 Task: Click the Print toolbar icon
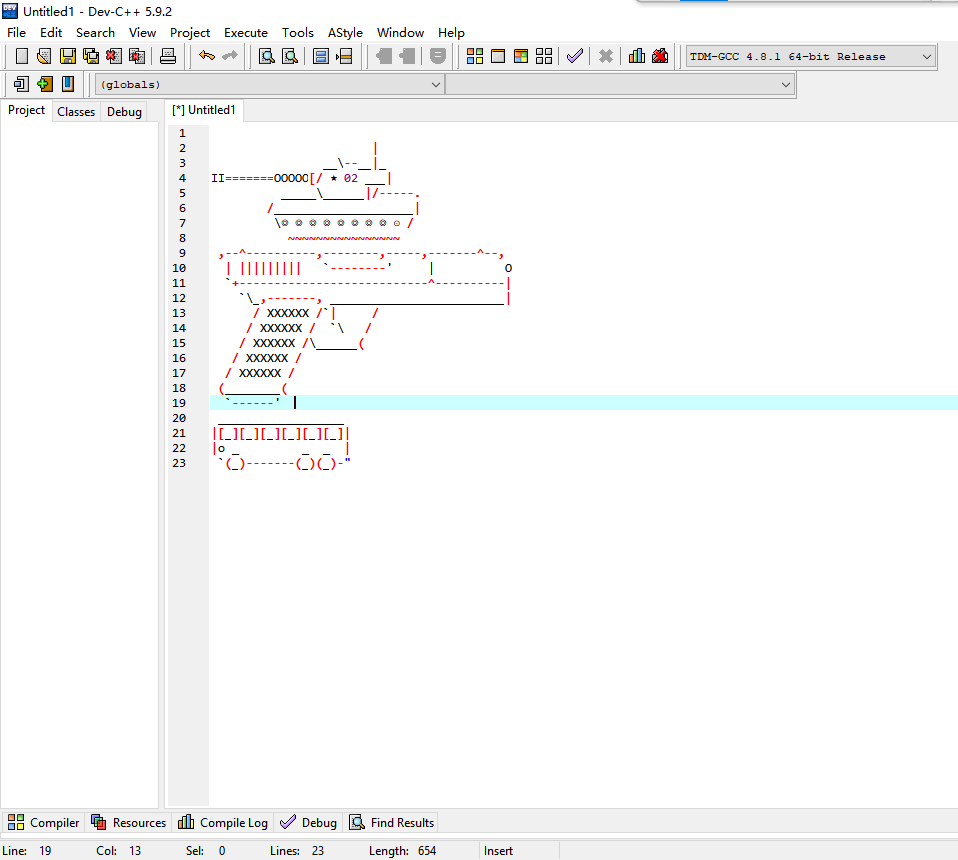pyautogui.click(x=168, y=56)
